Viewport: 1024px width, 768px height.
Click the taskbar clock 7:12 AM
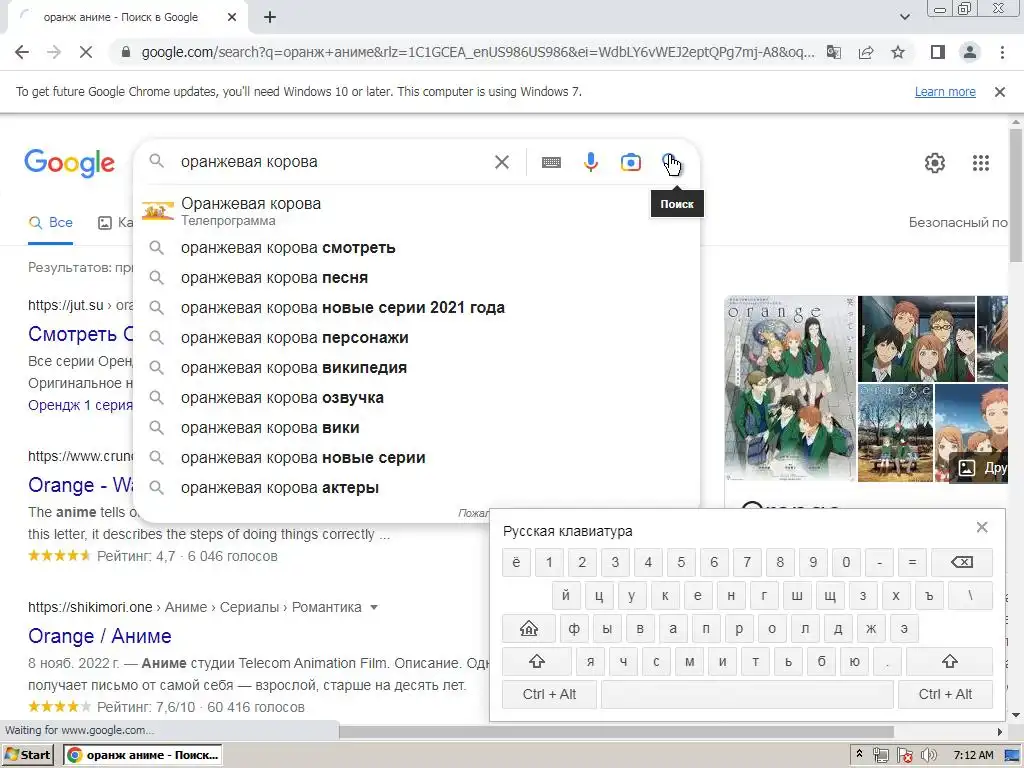(x=973, y=756)
